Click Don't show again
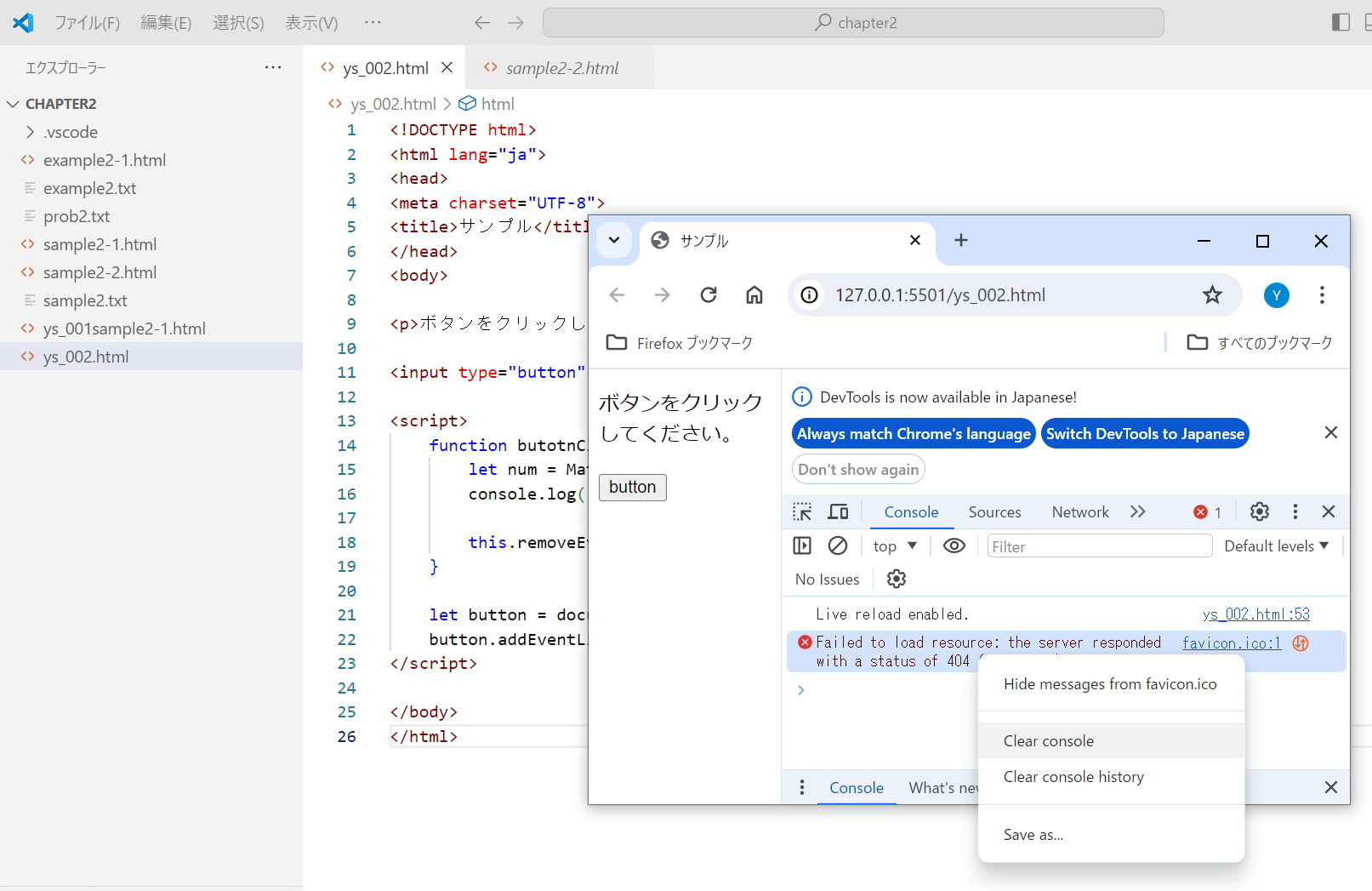 [x=858, y=470]
